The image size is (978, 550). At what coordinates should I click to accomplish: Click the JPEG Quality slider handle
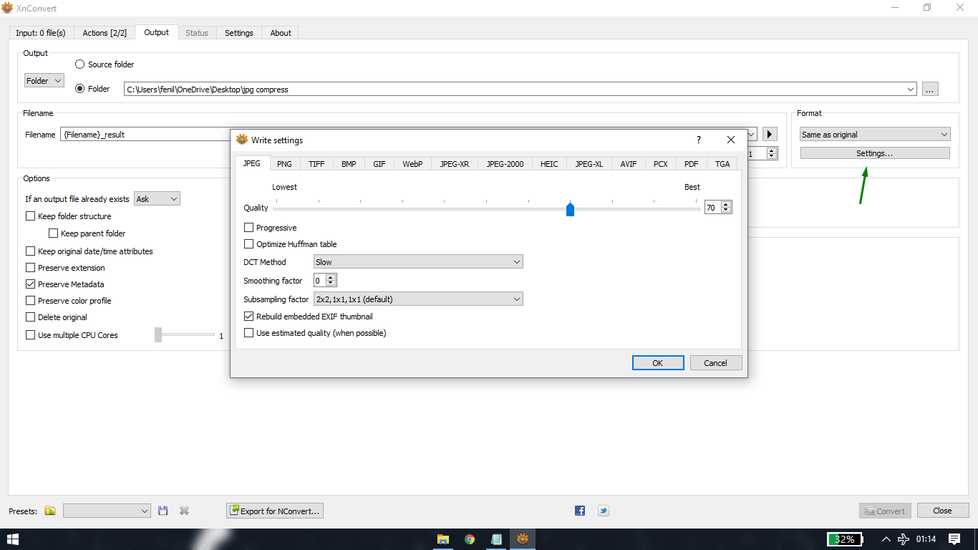click(570, 208)
